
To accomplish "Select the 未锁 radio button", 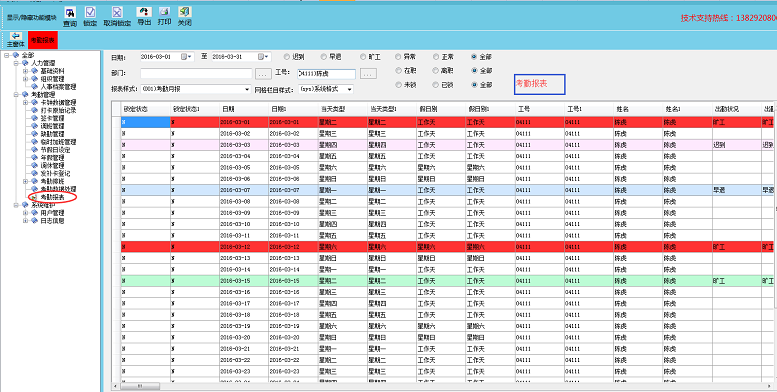I will click(x=398, y=85).
